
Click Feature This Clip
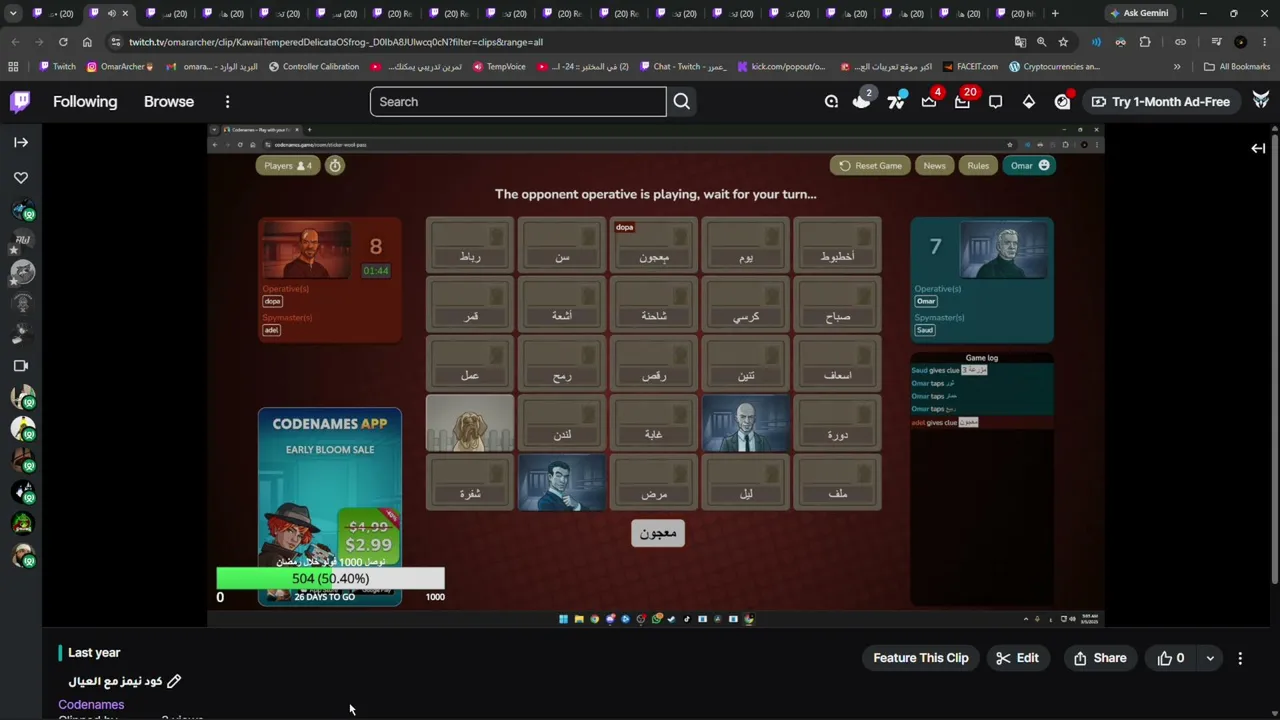(x=921, y=658)
